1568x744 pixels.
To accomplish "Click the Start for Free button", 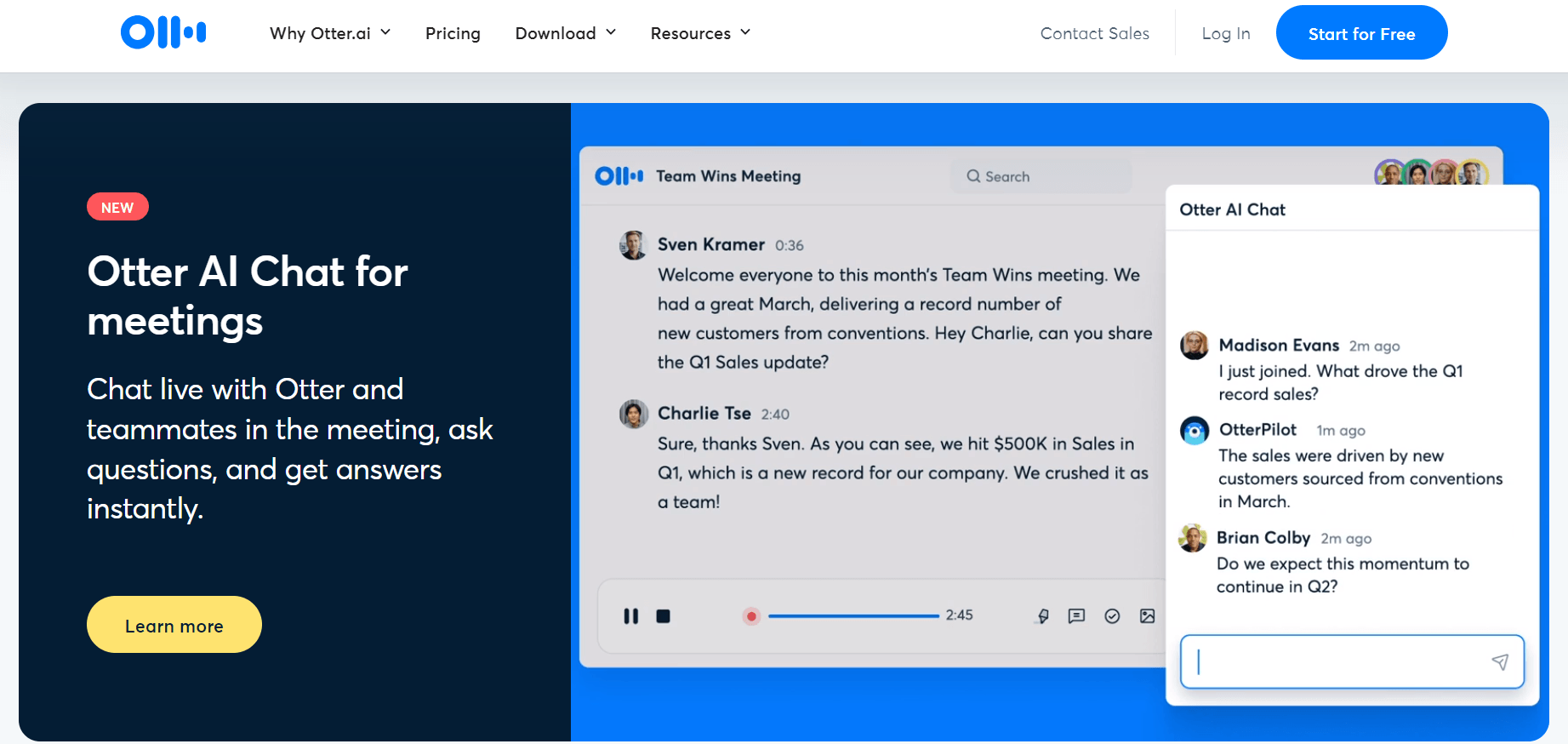I will pos(1361,32).
